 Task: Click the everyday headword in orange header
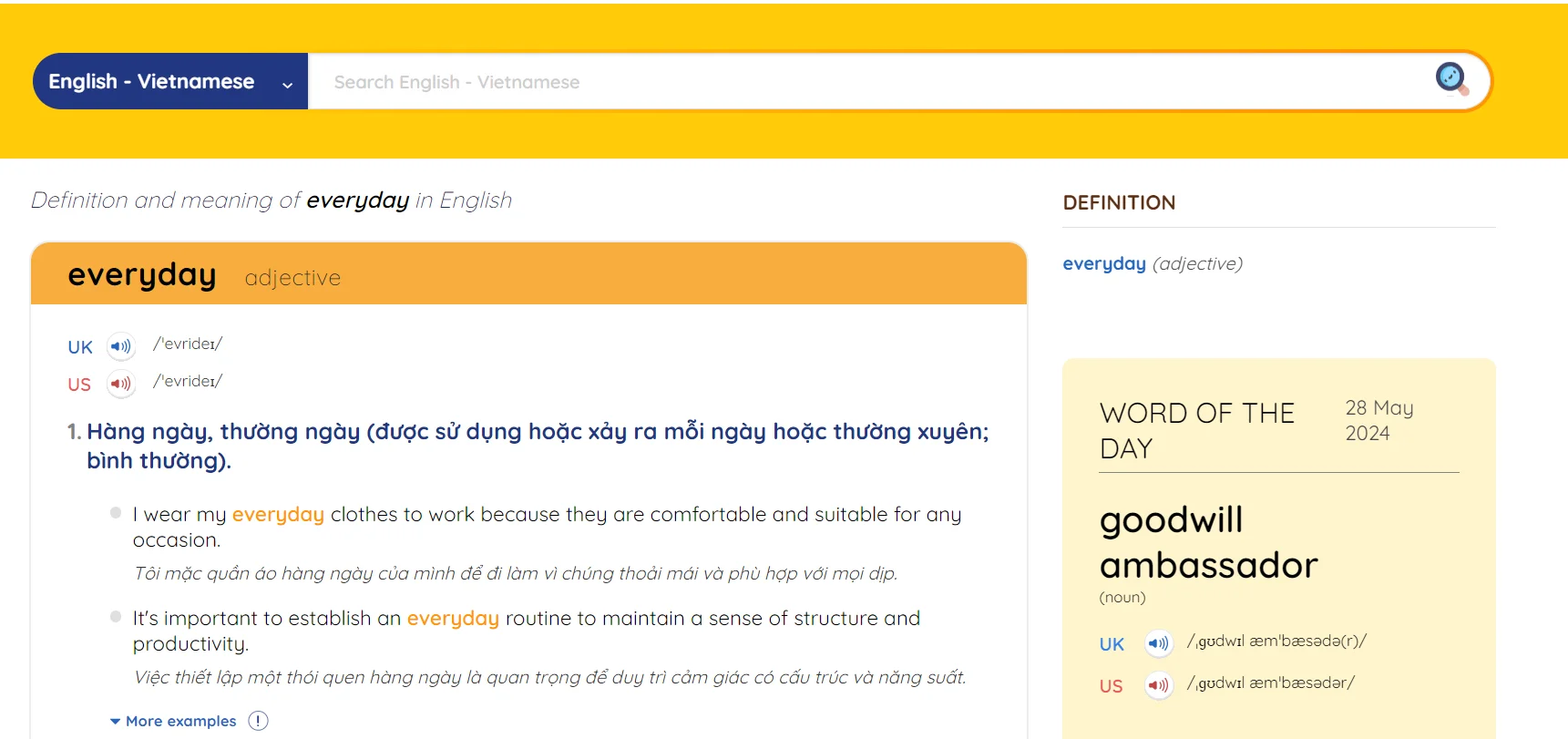[x=142, y=274]
